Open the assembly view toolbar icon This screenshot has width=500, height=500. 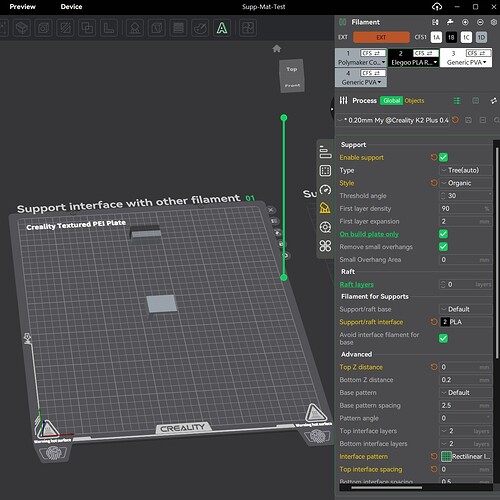click(x=248, y=28)
